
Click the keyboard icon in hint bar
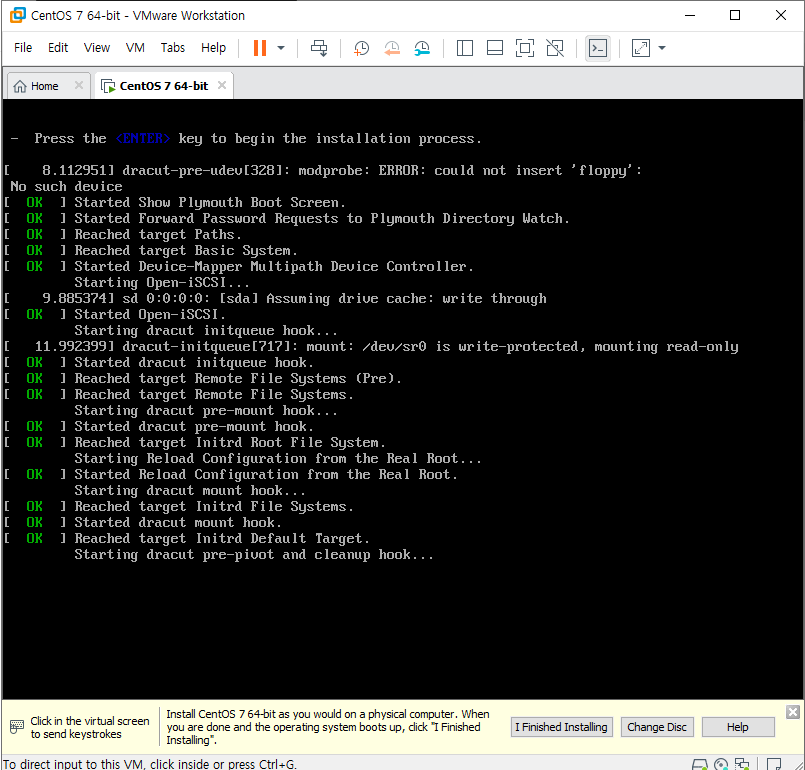(x=17, y=727)
